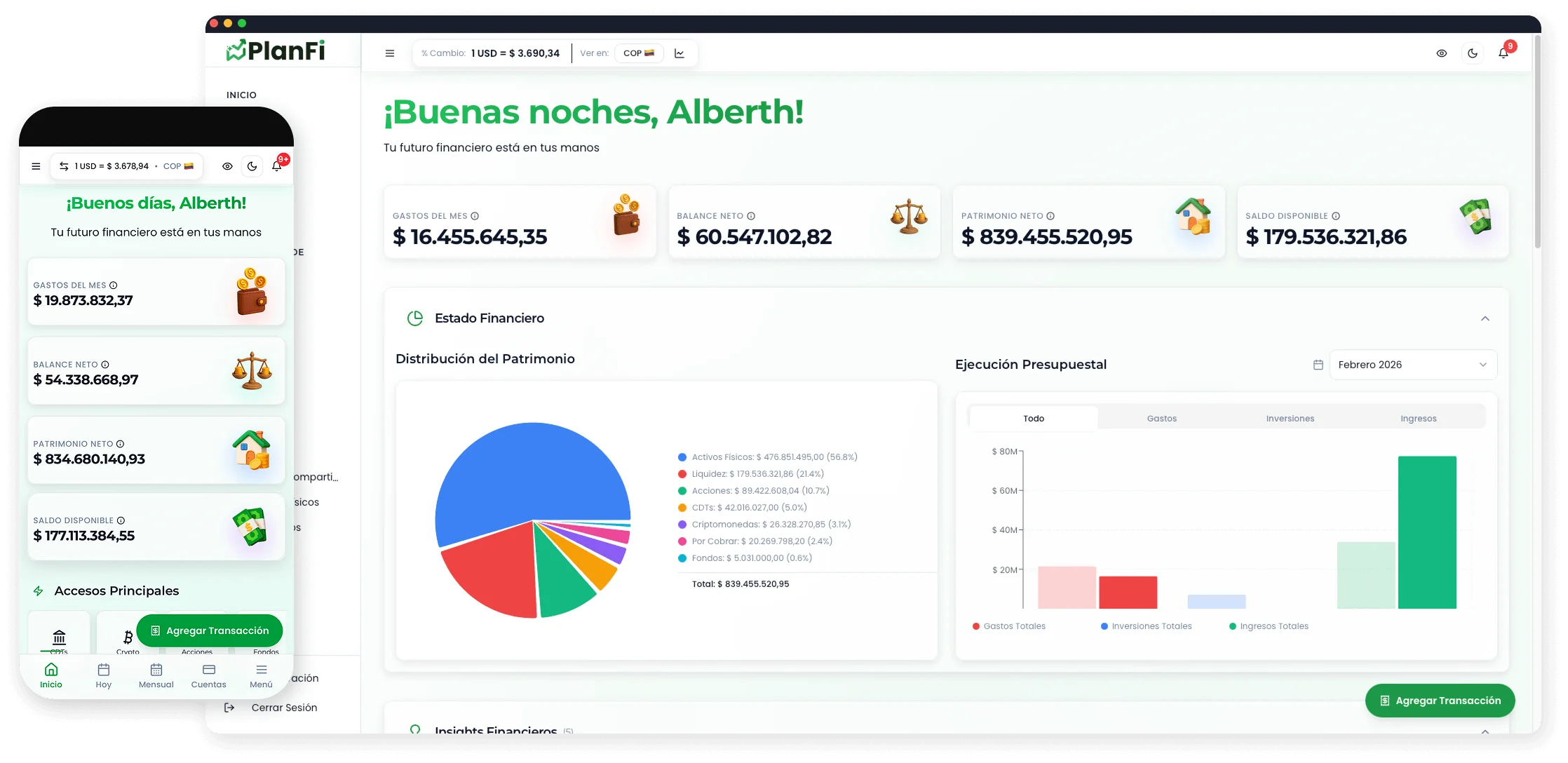Click the tall green Ingresos bar in chart
This screenshot has height=763, width=1568.
pos(1426,532)
